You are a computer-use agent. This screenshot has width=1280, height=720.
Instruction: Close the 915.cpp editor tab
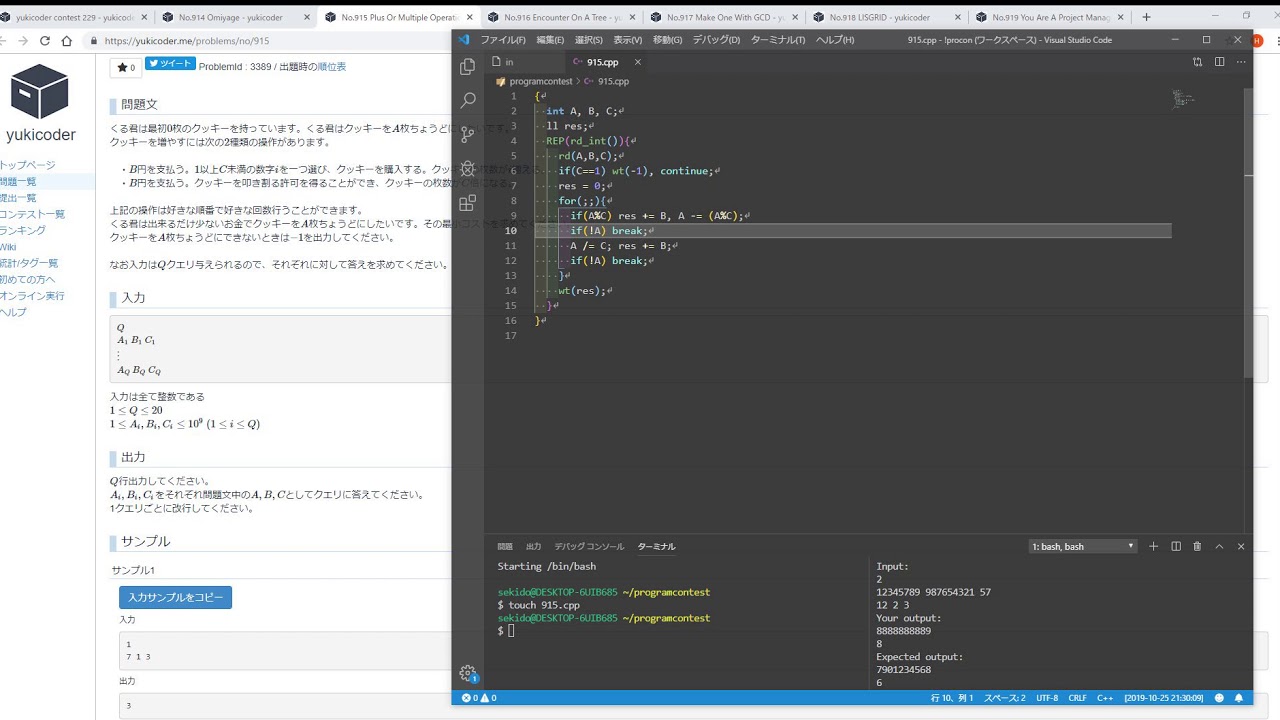click(638, 62)
